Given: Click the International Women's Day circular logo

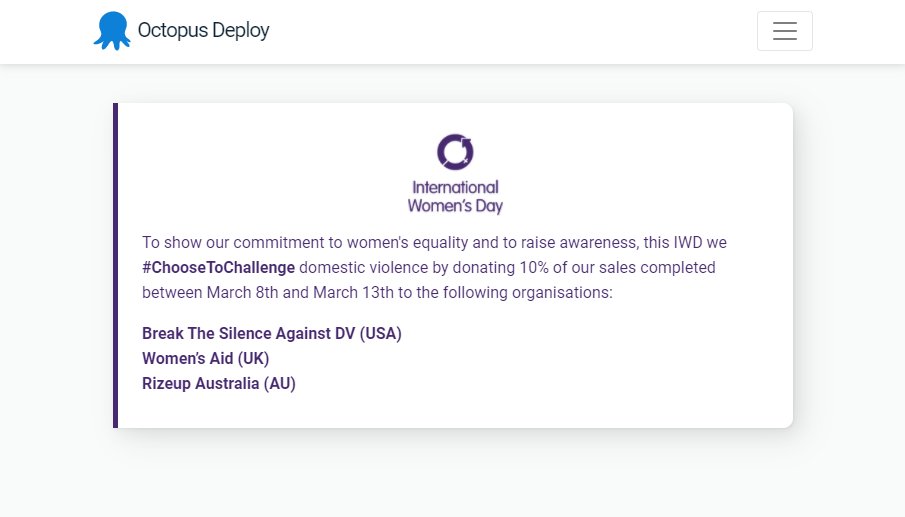Looking at the screenshot, I should tap(455, 152).
